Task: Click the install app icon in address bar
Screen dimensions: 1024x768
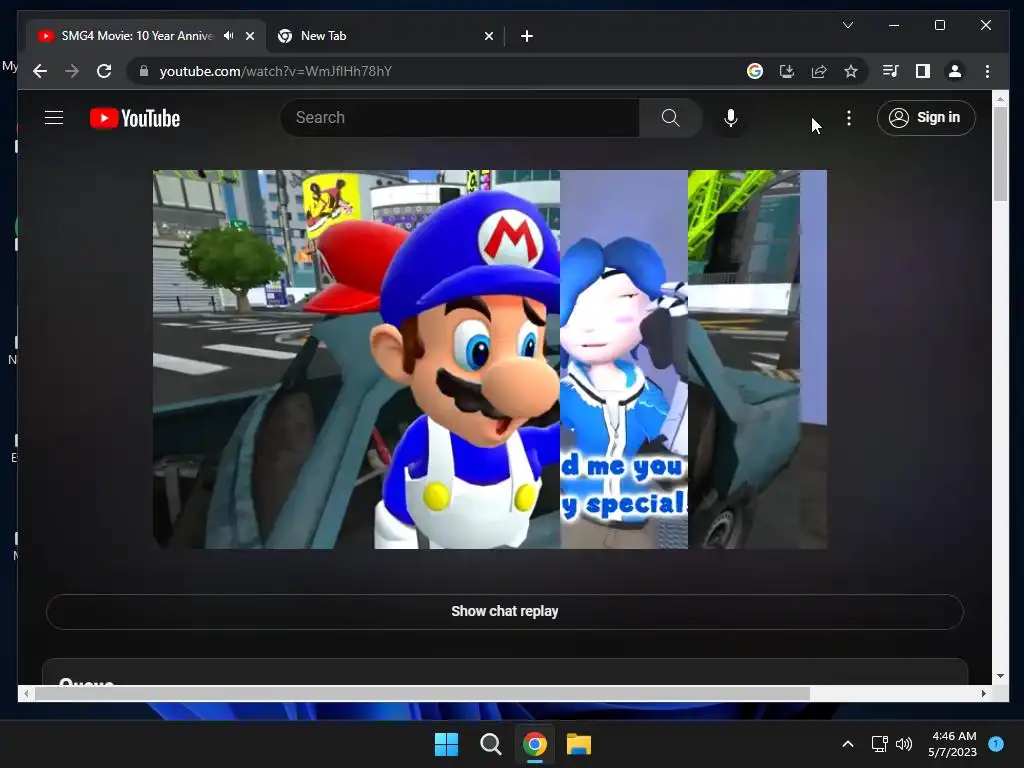Action: (x=787, y=71)
